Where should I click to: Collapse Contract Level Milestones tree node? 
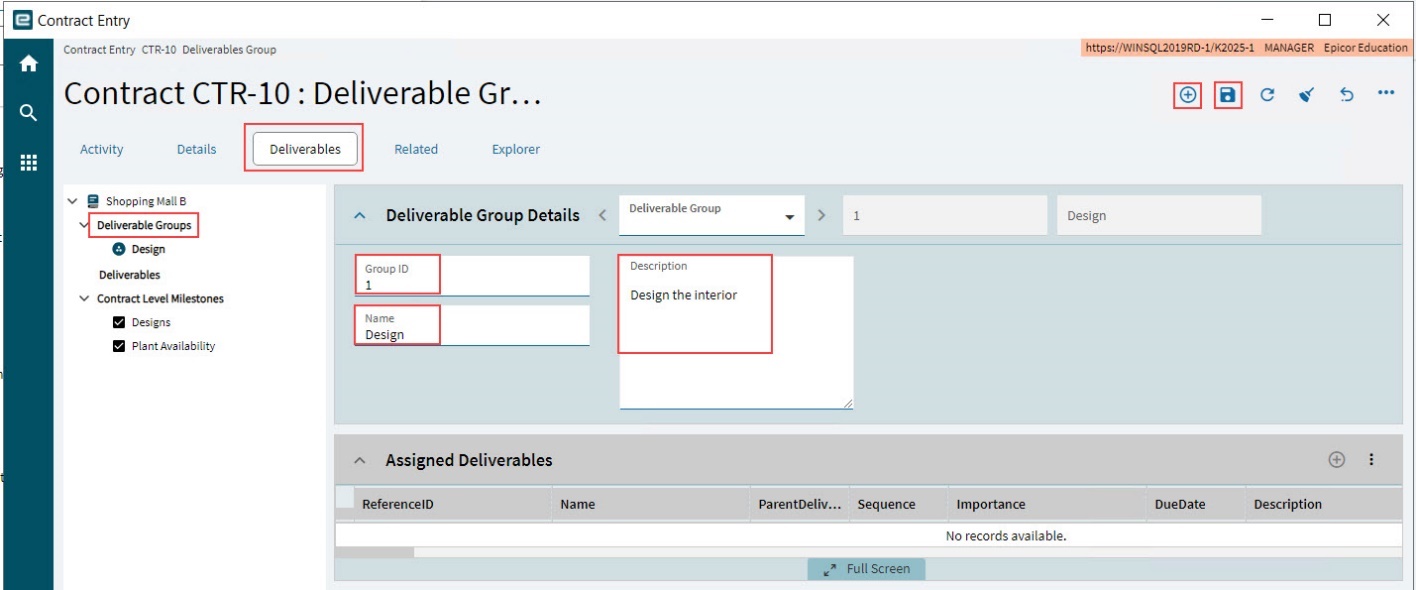click(84, 298)
